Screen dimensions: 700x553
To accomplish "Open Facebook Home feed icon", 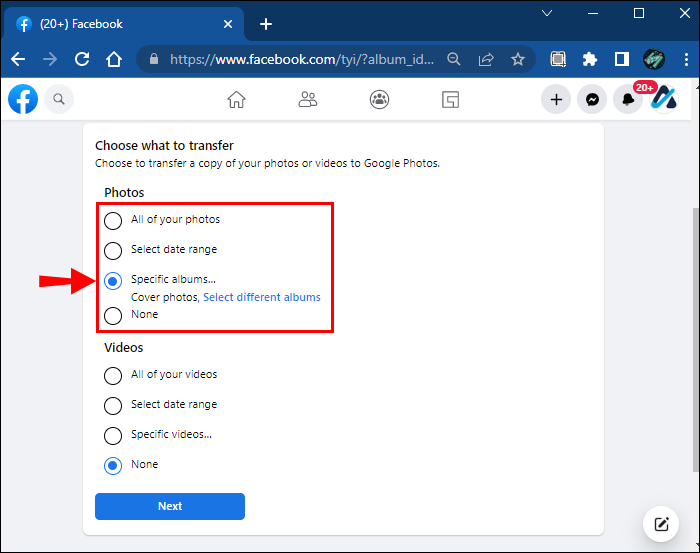I will tap(236, 99).
